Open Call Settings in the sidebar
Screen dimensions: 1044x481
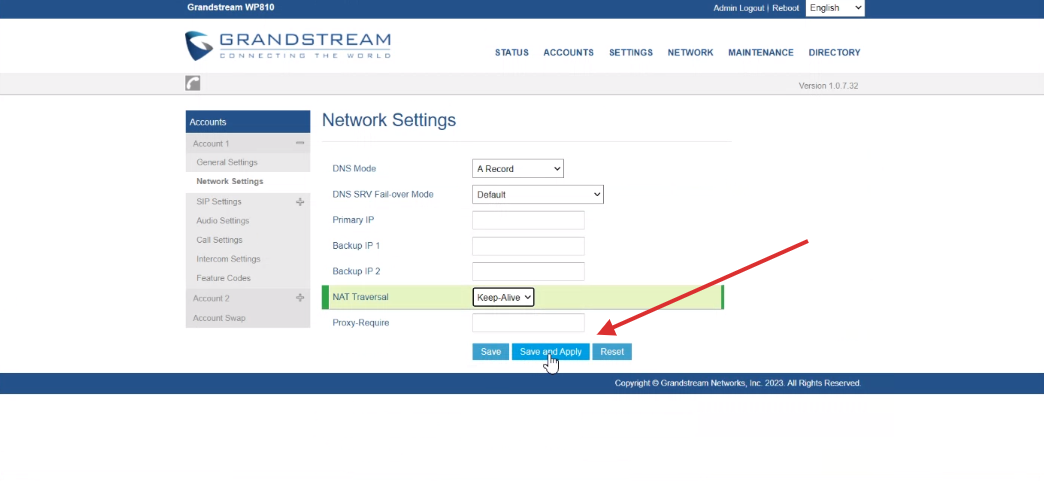point(219,240)
